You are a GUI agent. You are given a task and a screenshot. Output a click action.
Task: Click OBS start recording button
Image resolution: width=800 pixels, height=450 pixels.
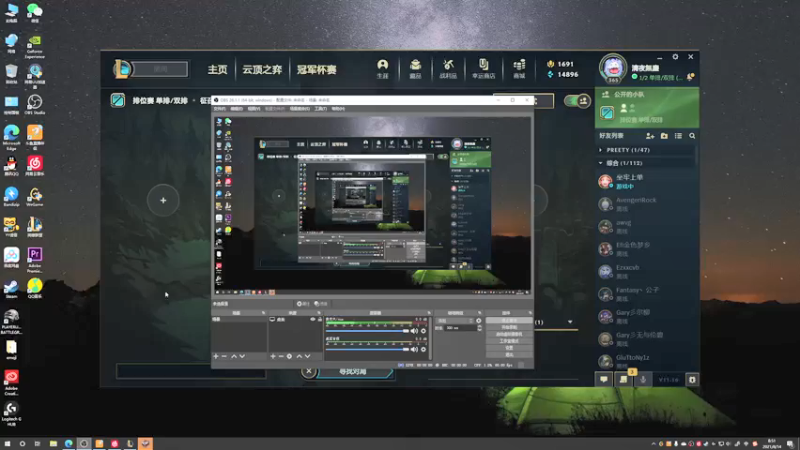509,327
